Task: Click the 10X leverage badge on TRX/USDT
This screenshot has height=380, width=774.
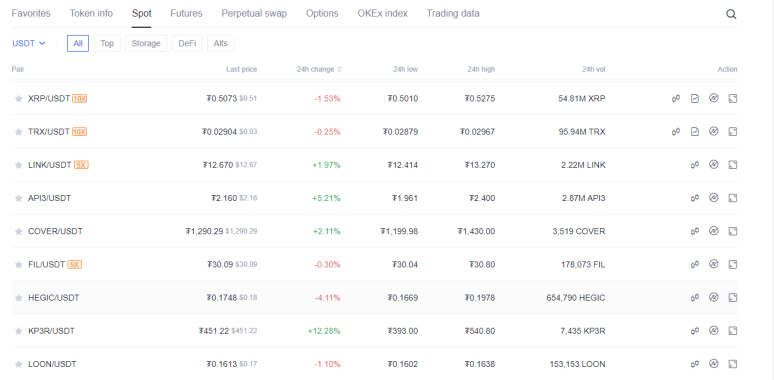Action: coord(79,132)
